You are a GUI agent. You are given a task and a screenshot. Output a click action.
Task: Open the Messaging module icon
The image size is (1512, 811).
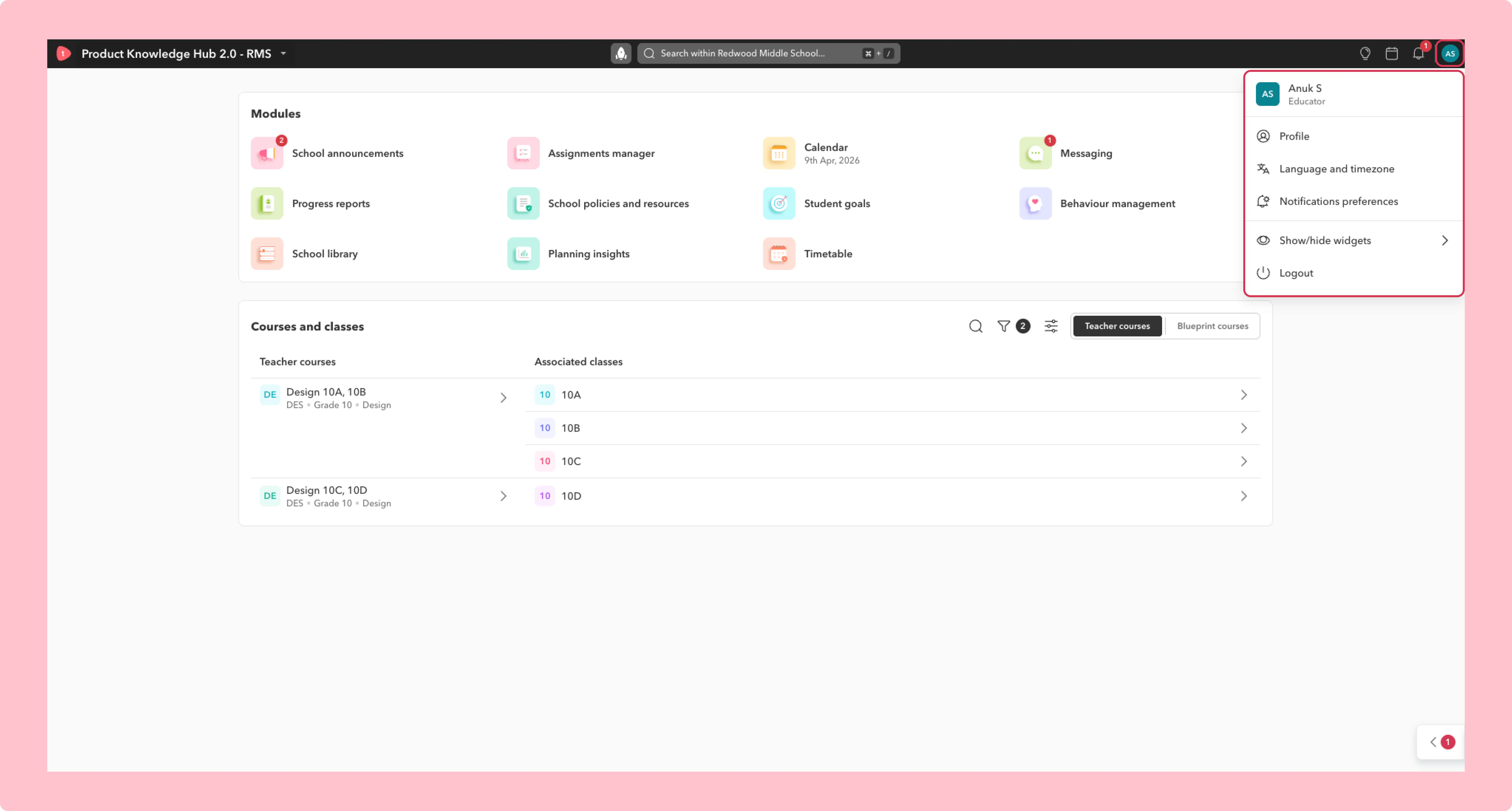pos(1035,153)
